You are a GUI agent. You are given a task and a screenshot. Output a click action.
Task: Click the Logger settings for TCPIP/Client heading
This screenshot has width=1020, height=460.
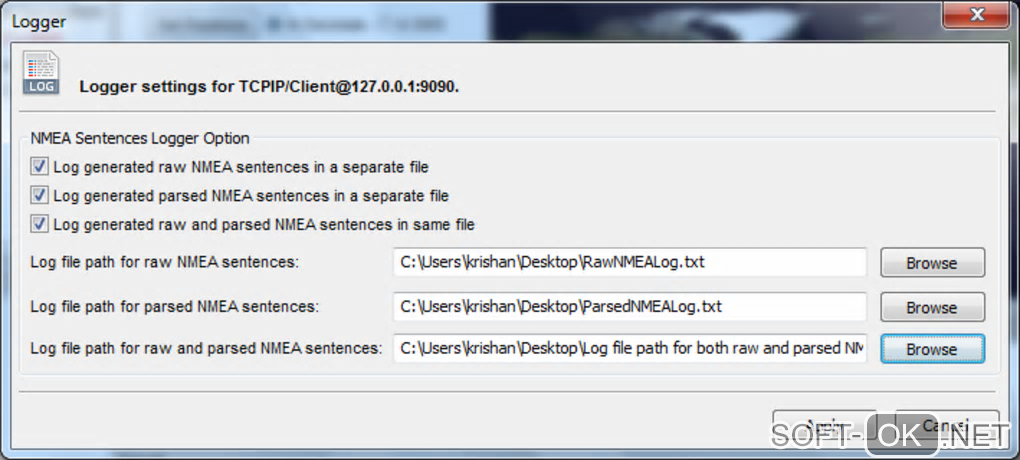click(269, 86)
